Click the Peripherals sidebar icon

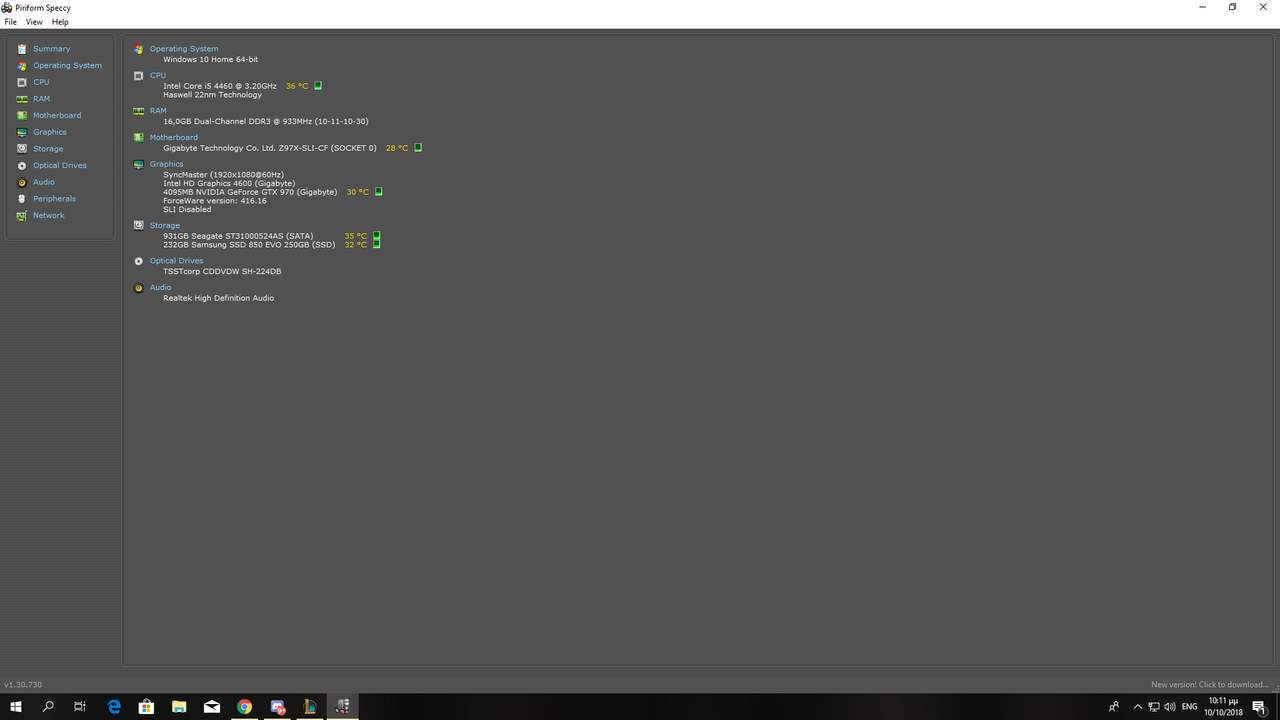22,199
